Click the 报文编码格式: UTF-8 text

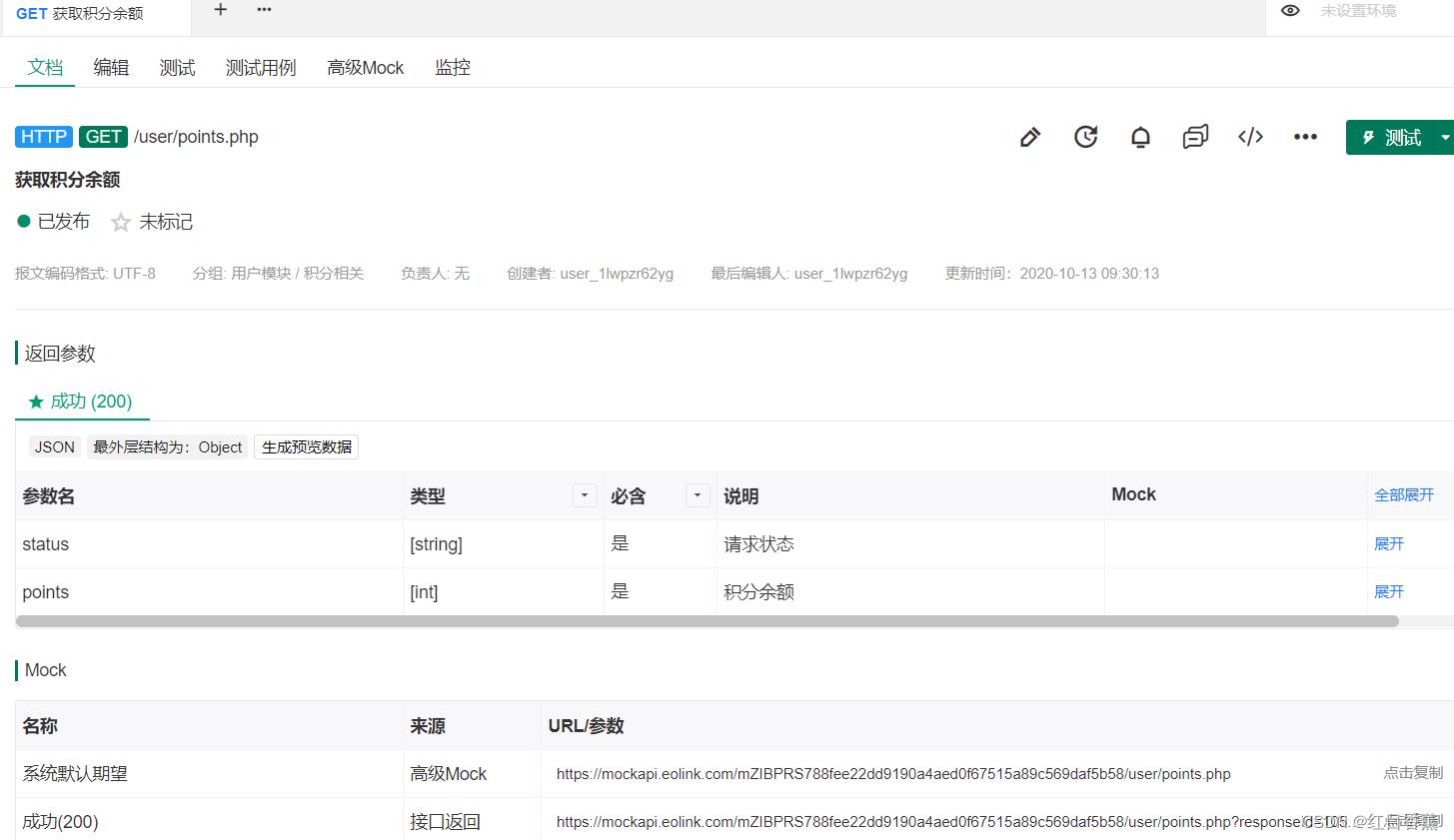pos(85,274)
